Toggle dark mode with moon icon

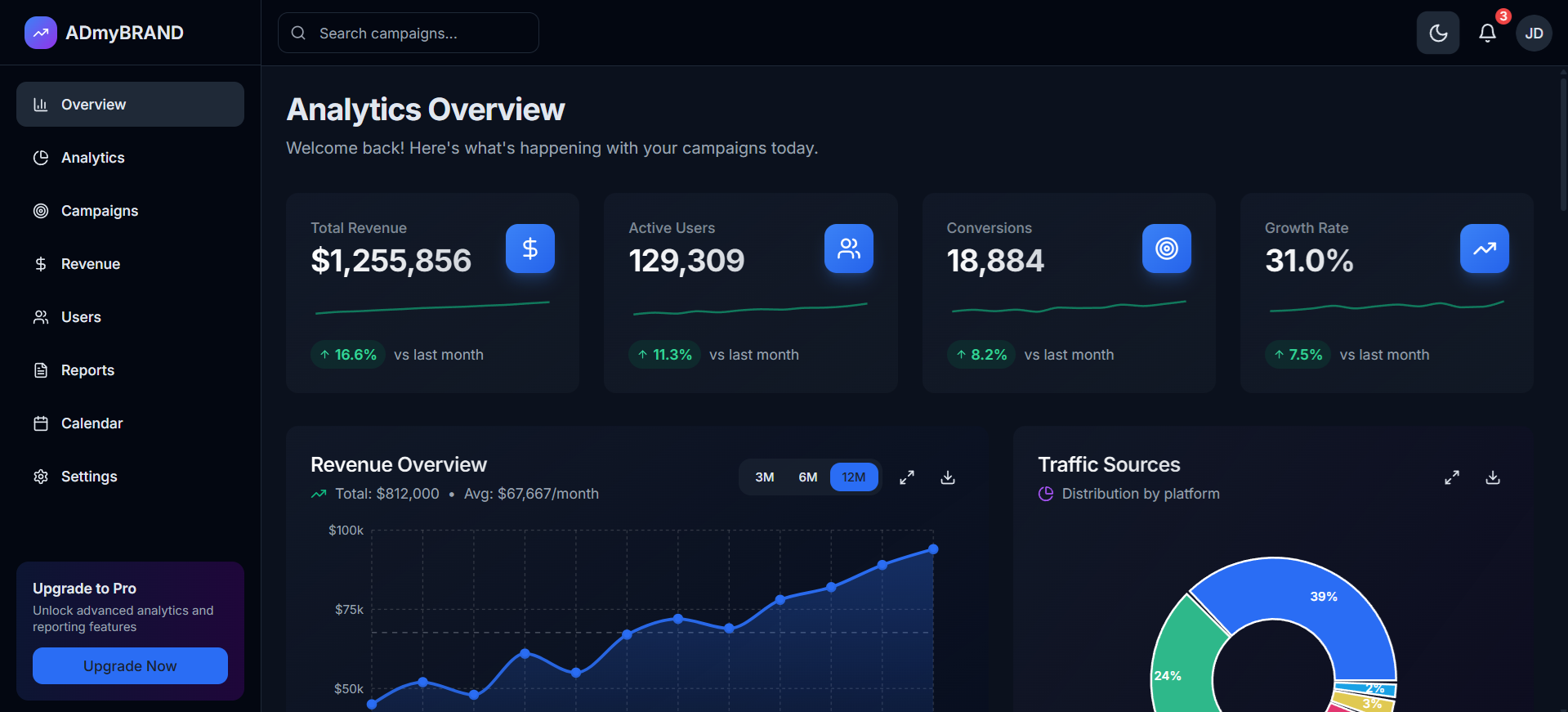pyautogui.click(x=1438, y=33)
